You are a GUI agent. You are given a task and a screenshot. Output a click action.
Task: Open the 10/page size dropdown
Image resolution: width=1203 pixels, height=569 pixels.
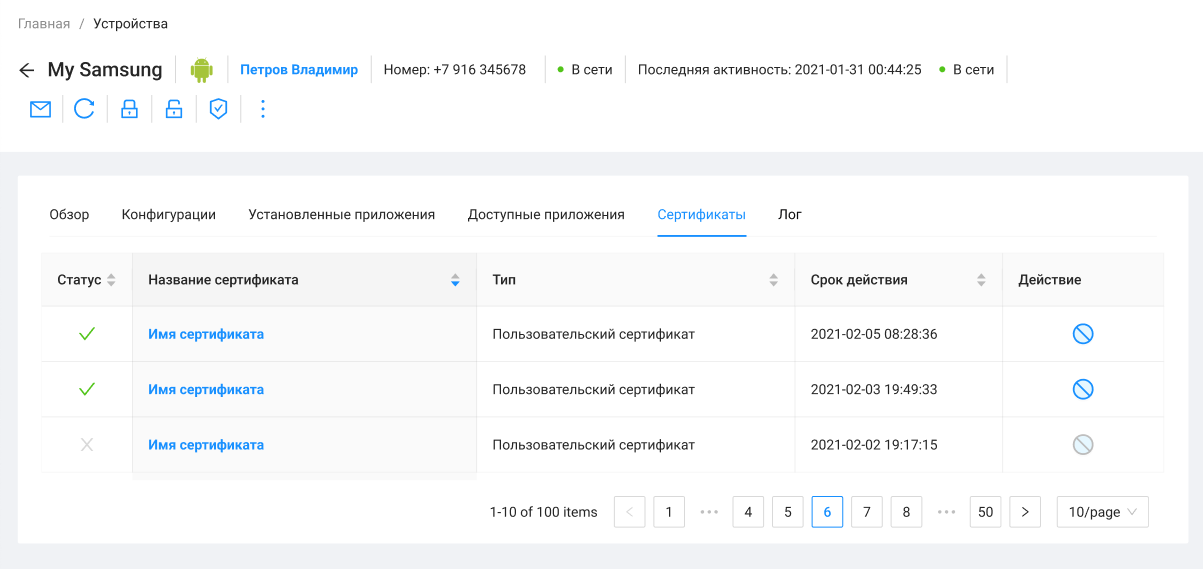click(x=1102, y=512)
